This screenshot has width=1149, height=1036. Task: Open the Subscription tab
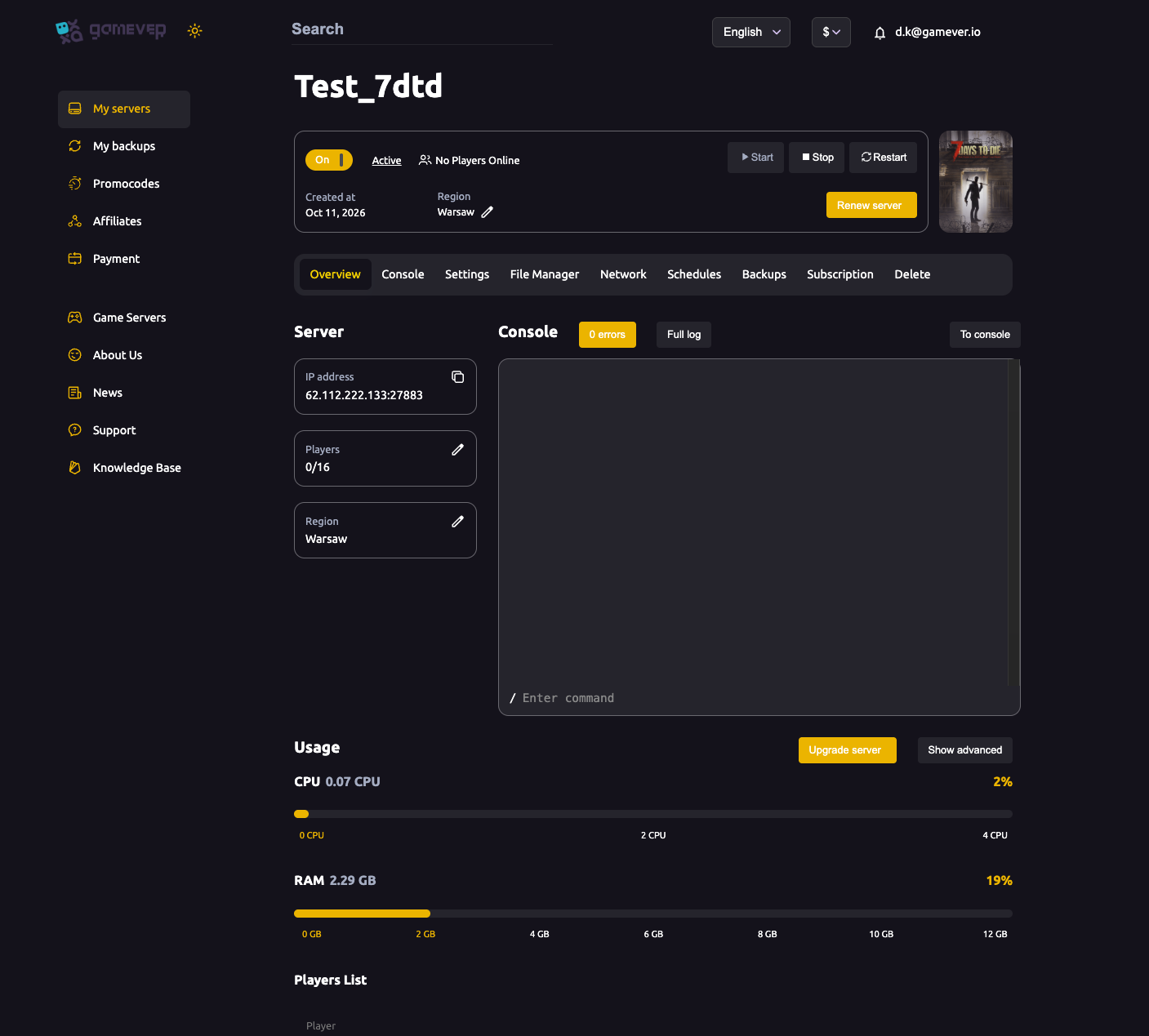click(x=840, y=274)
